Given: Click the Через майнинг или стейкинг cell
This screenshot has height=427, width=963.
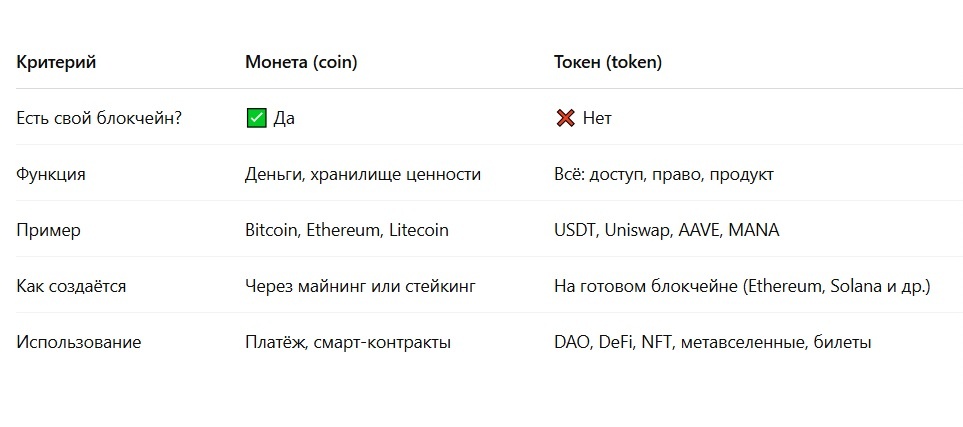Looking at the screenshot, I should click(361, 286).
